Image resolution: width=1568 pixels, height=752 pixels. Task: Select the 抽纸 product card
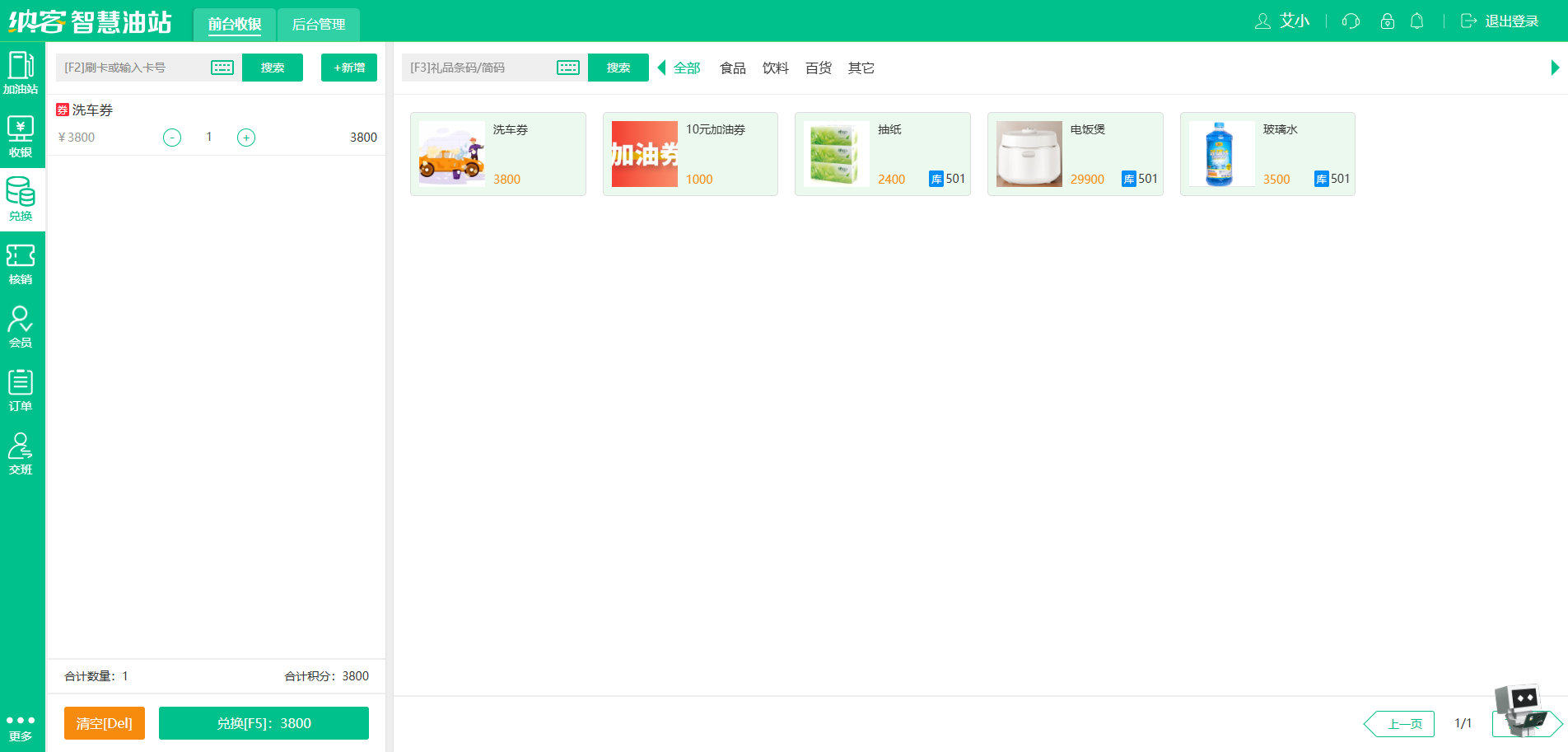pyautogui.click(x=883, y=154)
